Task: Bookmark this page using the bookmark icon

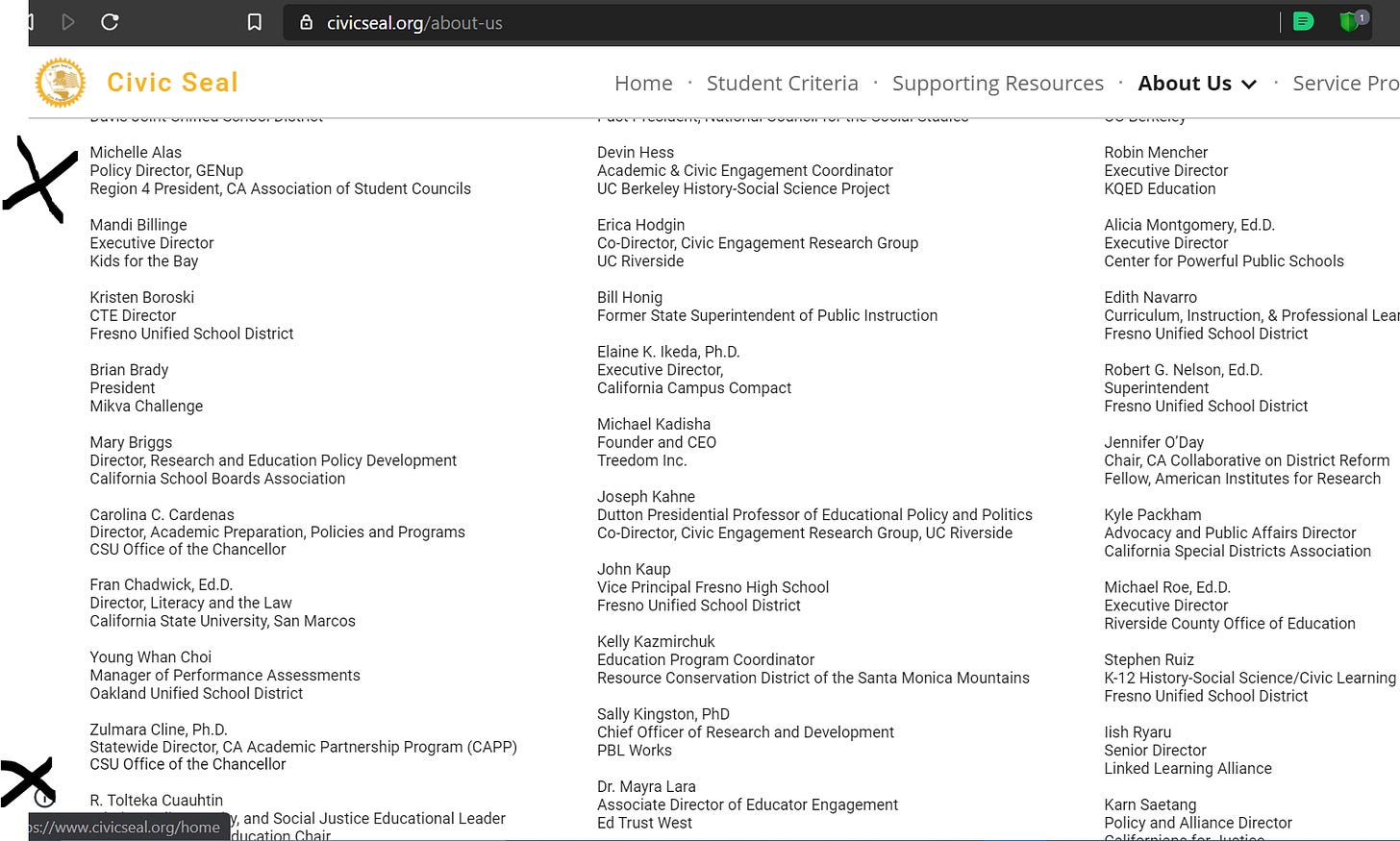Action: coord(255,22)
